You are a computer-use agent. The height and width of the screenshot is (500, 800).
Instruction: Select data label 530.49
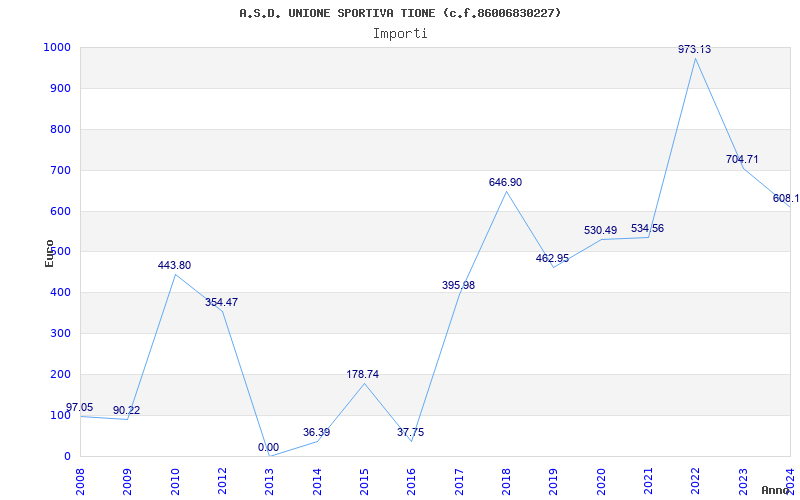coord(601,231)
